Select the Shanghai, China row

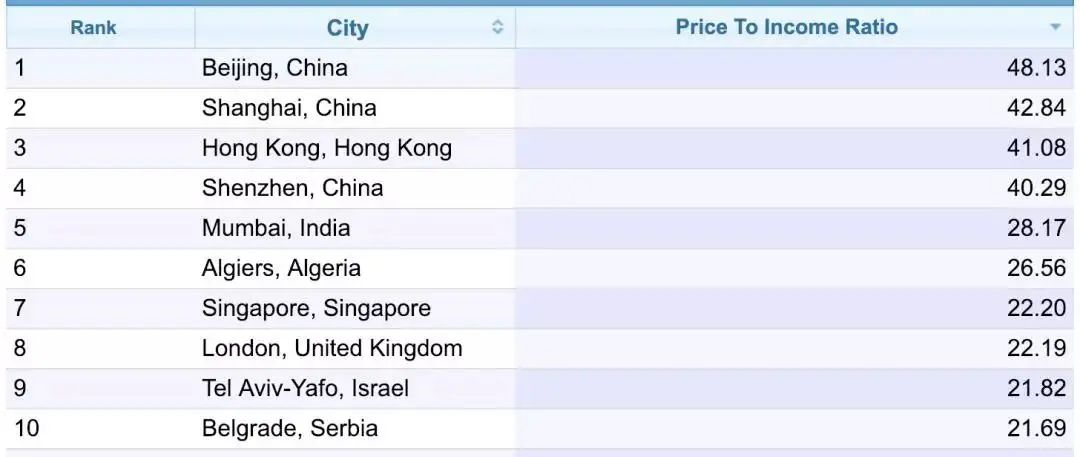[x=540, y=108]
